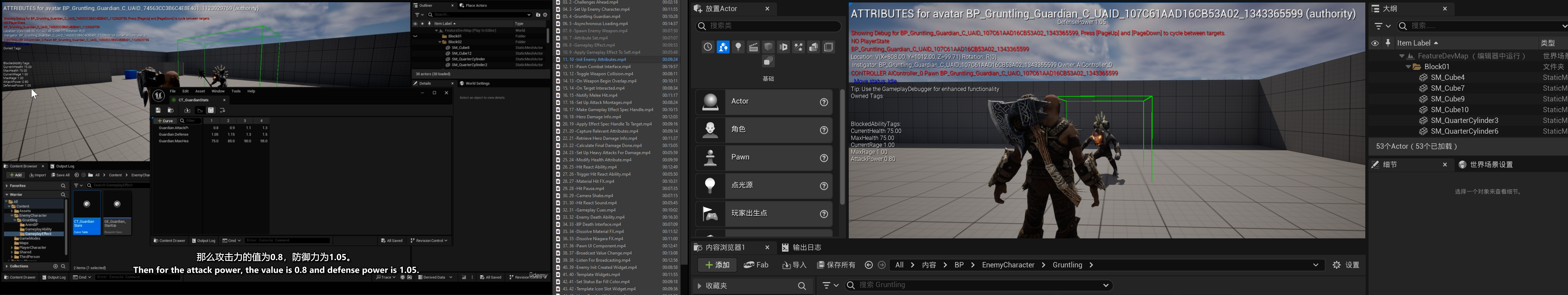Open the Revision Control dropdown in the video
The width and height of the screenshot is (1568, 295).
429,240
